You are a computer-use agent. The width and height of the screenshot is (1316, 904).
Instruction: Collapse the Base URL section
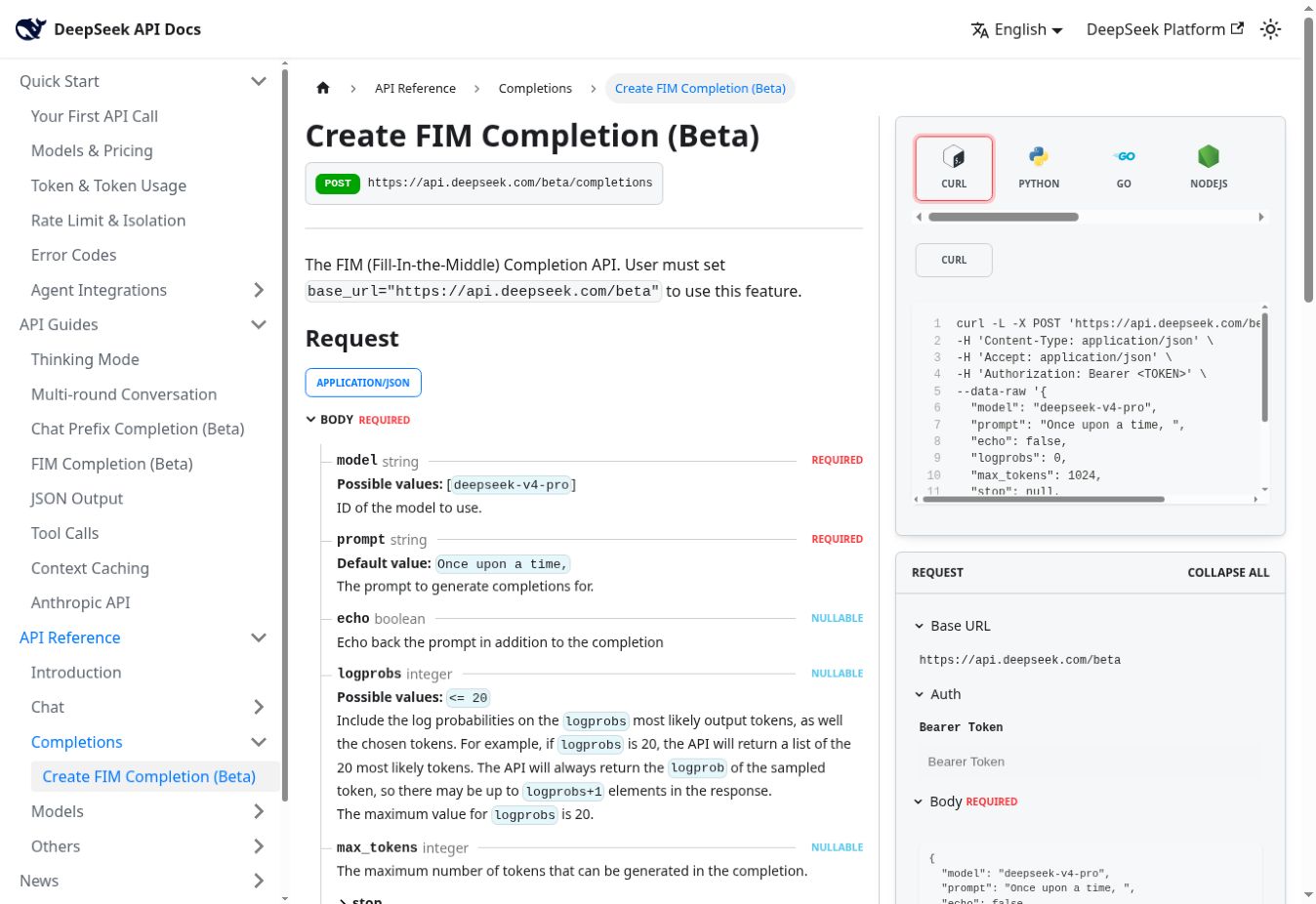point(952,626)
